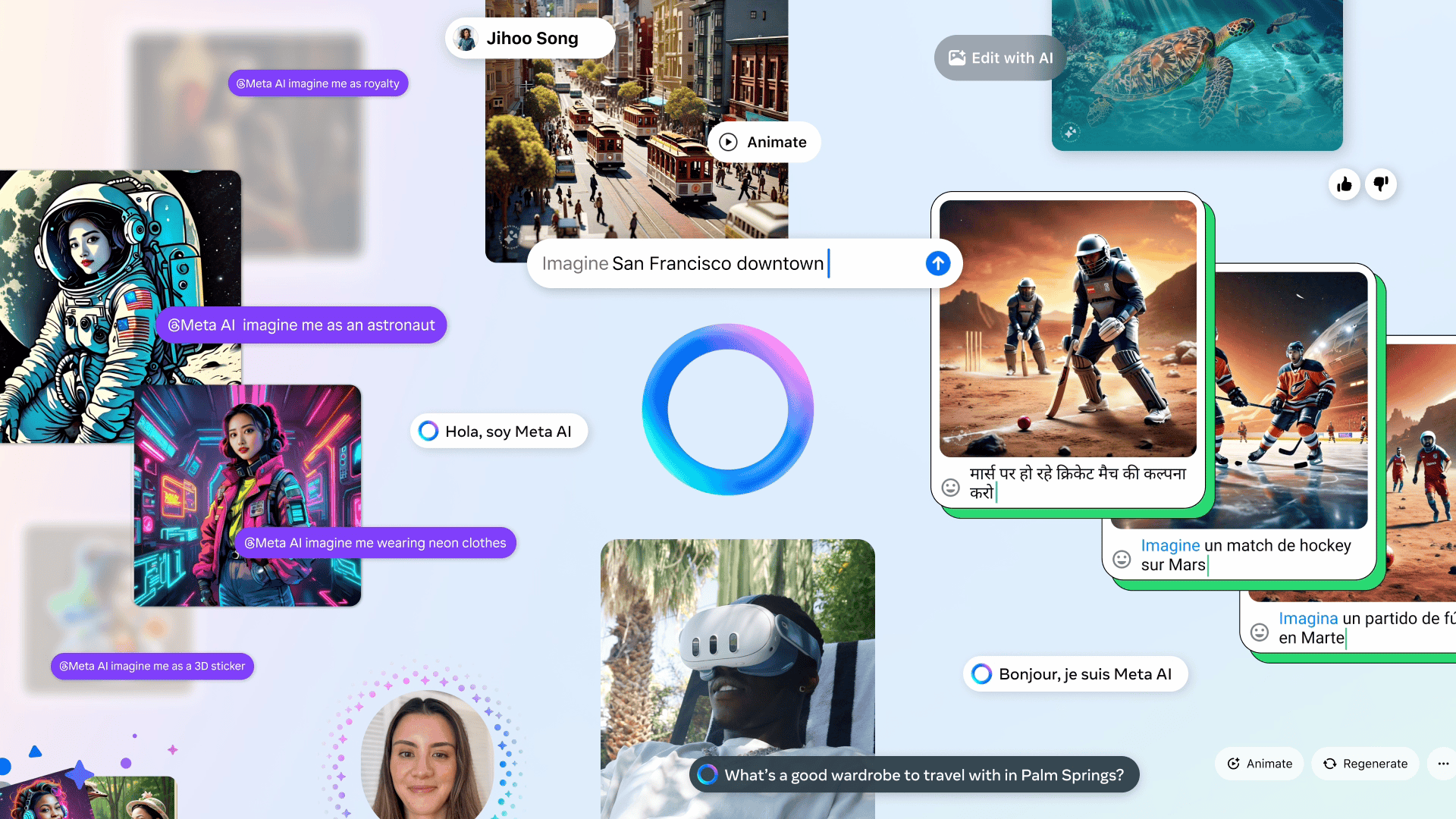The height and width of the screenshot is (819, 1456).
Task: Click the thumbs up icon for feedback
Action: click(x=1345, y=183)
